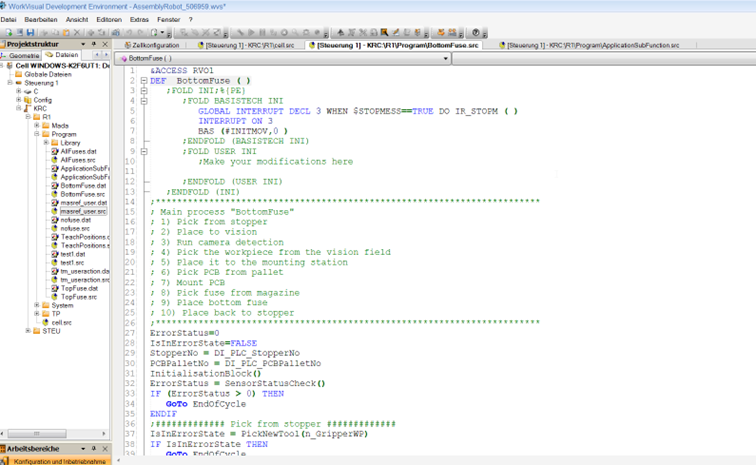Open ApplicationSubFunction.src editor tab
This screenshot has width=756, height=465.
click(x=592, y=45)
